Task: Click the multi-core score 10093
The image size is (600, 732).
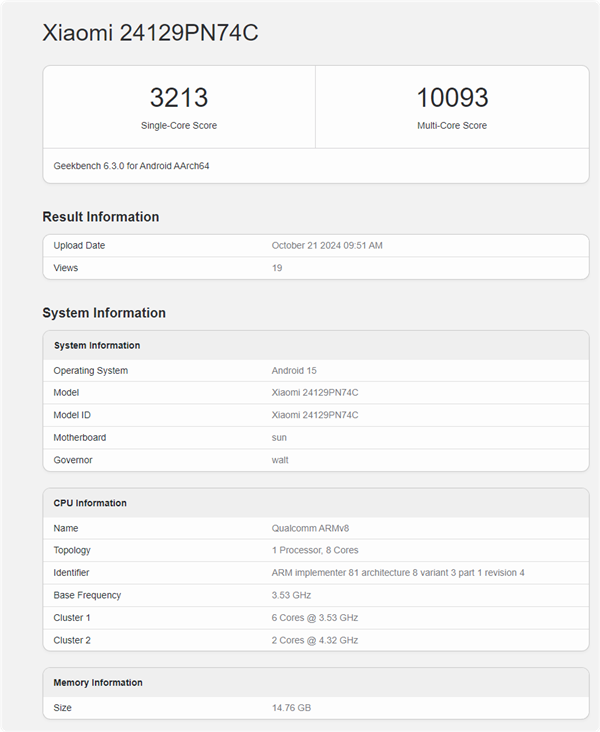Action: click(x=452, y=98)
